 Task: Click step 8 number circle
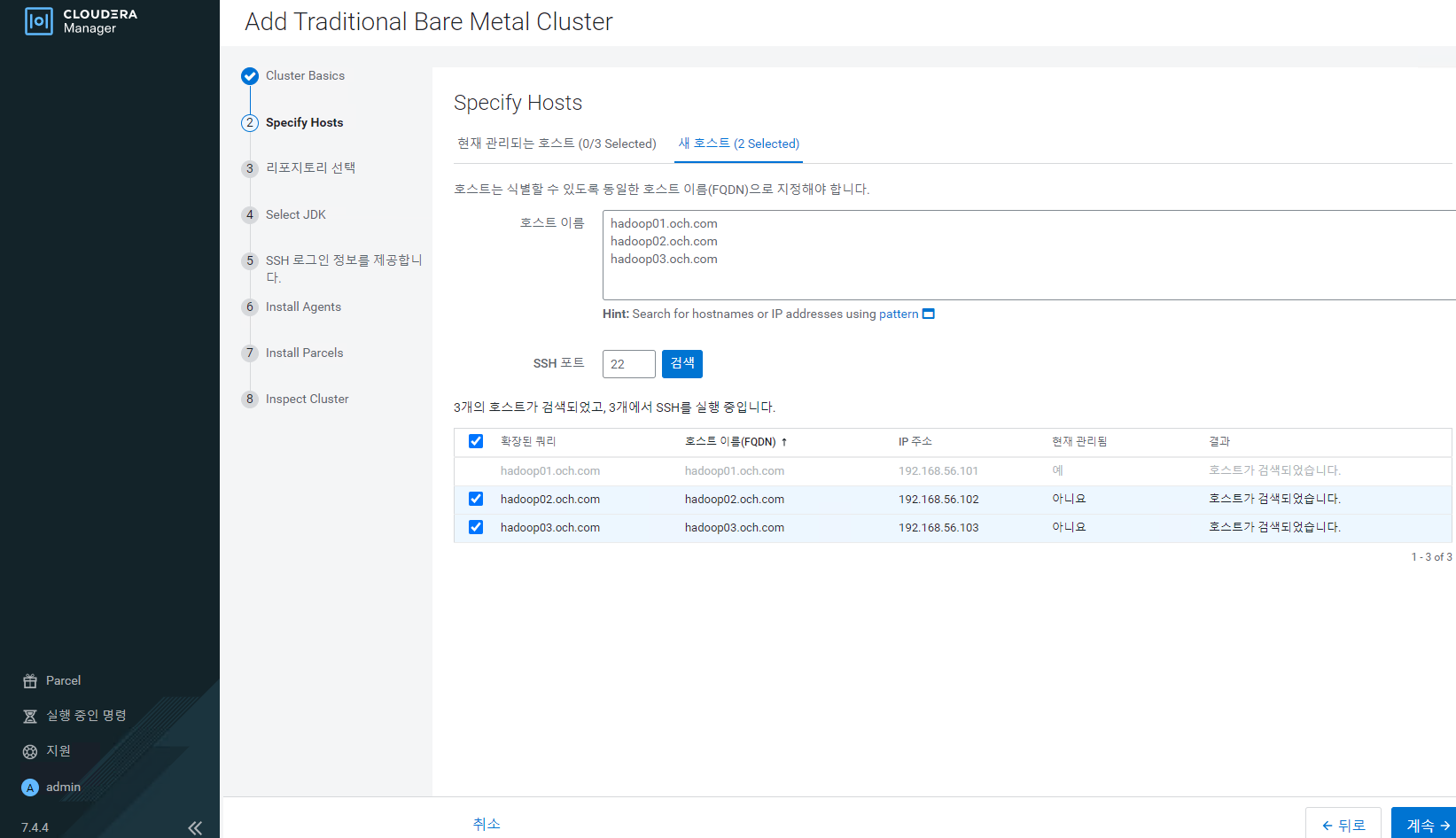pyautogui.click(x=250, y=400)
